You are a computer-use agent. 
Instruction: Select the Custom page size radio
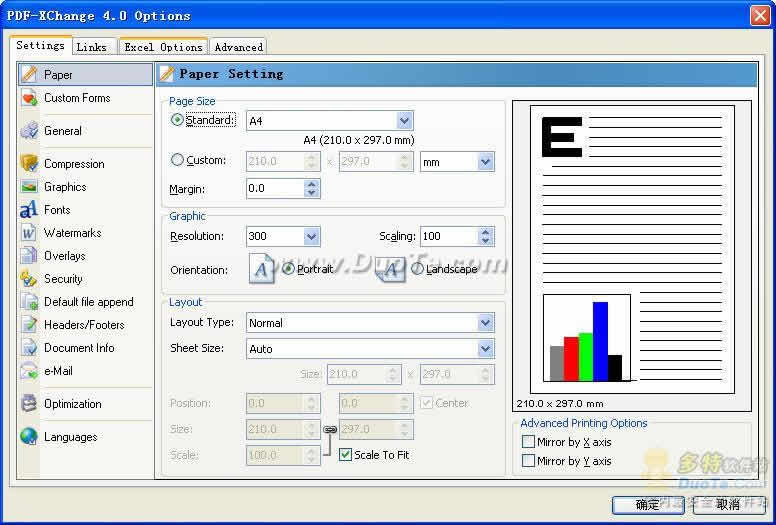pos(177,160)
